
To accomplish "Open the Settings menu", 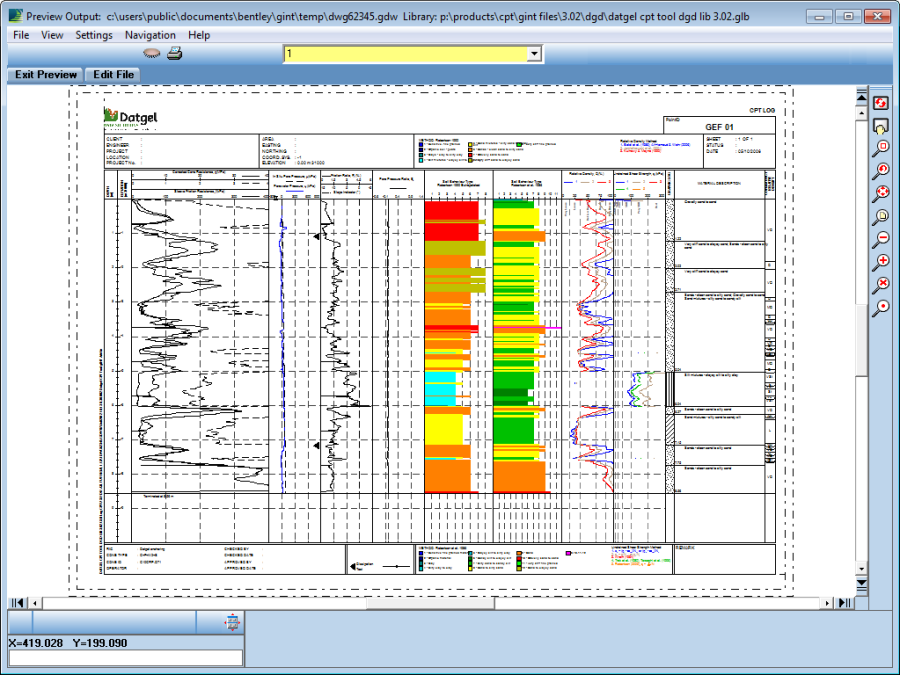I will tap(94, 35).
